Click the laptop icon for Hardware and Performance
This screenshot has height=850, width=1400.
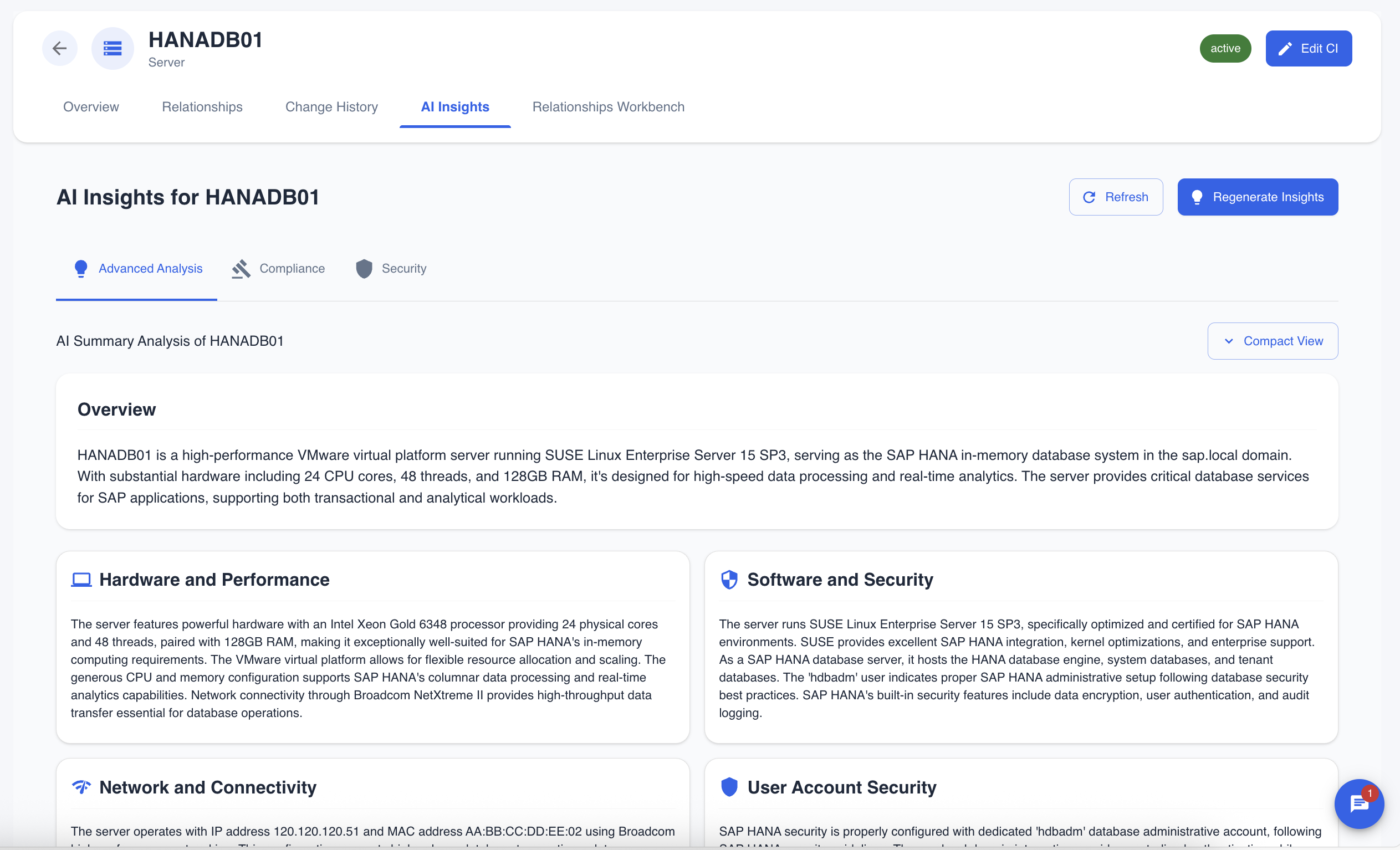(x=81, y=580)
